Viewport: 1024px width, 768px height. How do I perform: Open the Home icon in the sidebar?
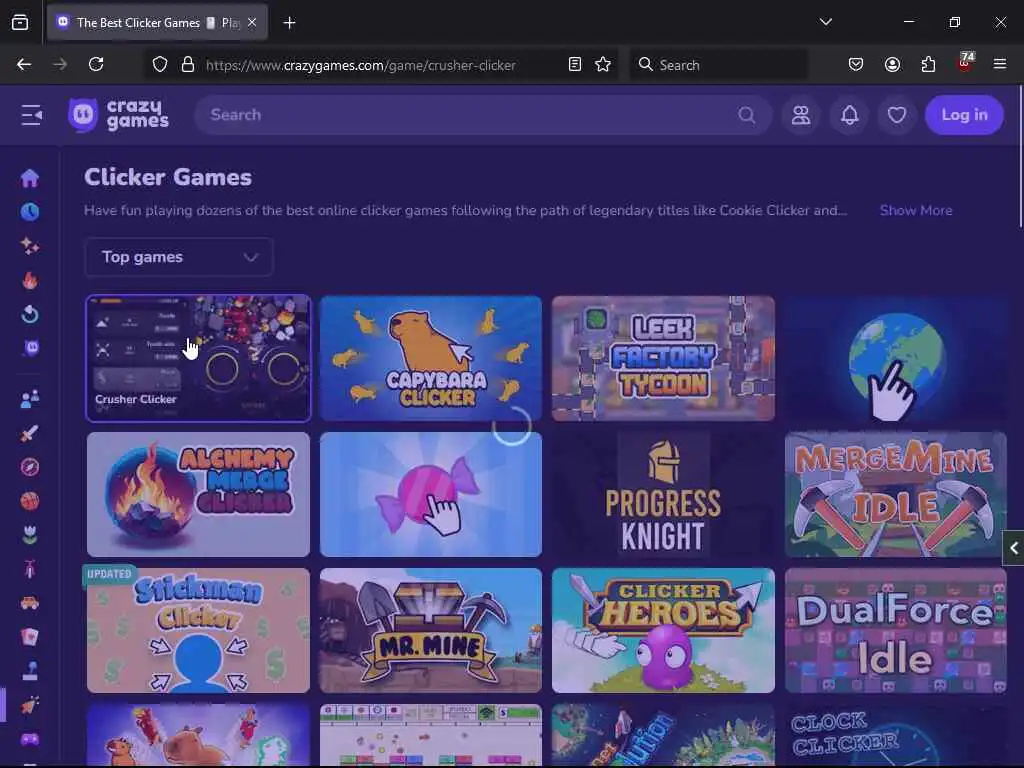coord(29,178)
